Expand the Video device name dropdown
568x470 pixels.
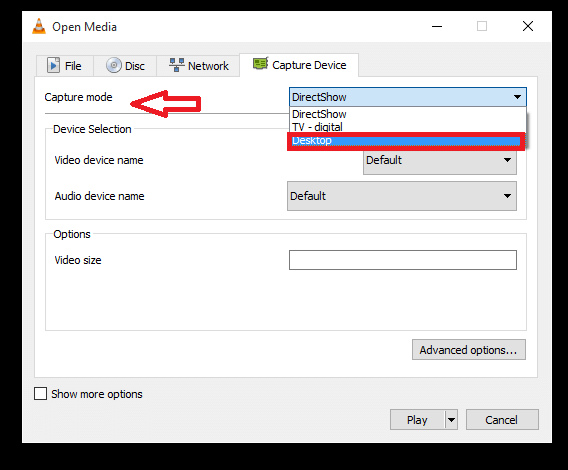pyautogui.click(x=440, y=160)
